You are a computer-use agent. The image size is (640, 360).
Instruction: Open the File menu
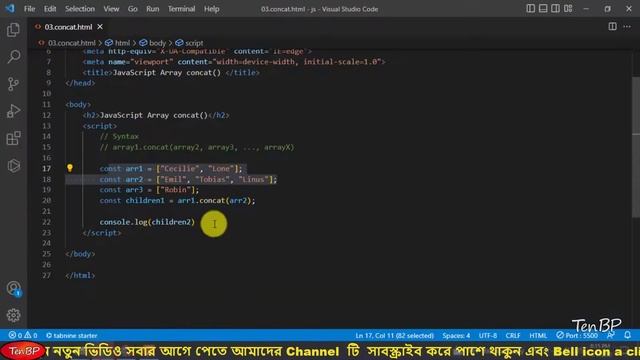coord(29,9)
